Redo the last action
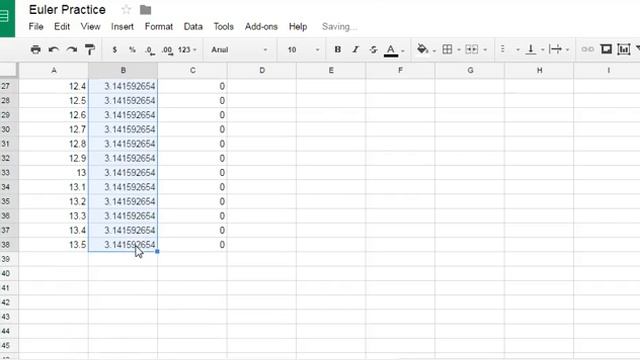 coord(72,49)
